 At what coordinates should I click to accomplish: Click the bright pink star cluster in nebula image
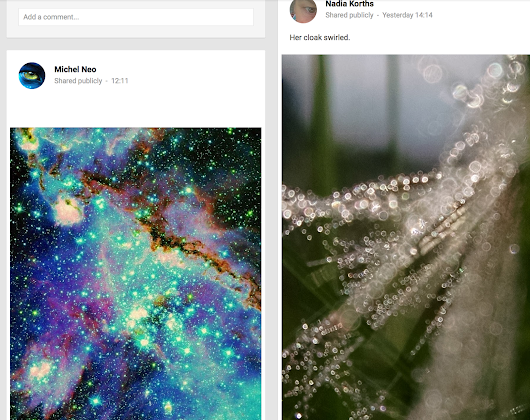(x=69, y=211)
